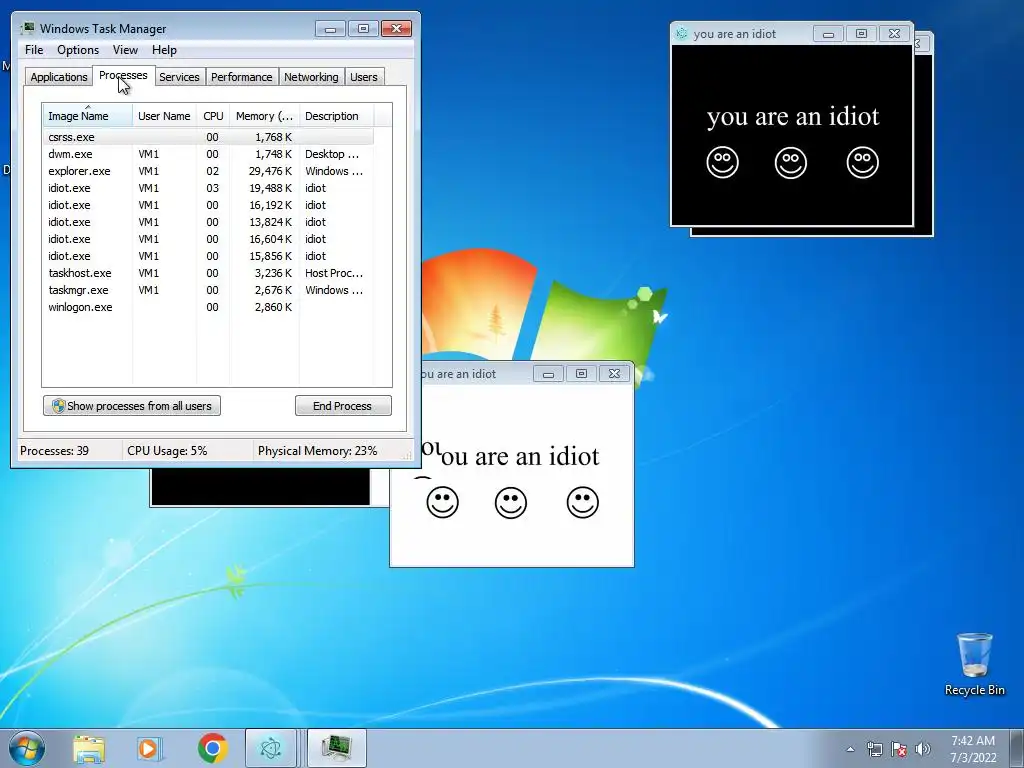Viewport: 1024px width, 768px height.
Task: Switch to the Services tab
Action: (180, 77)
